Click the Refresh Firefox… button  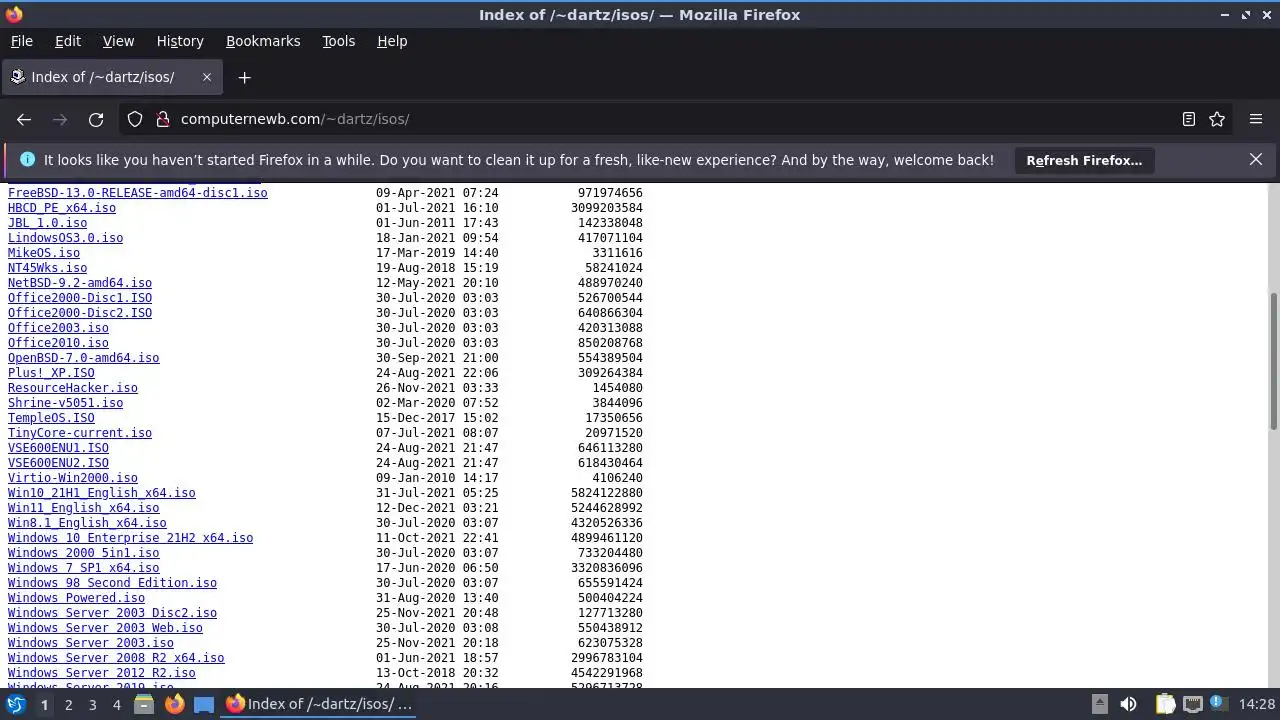pos(1084,160)
